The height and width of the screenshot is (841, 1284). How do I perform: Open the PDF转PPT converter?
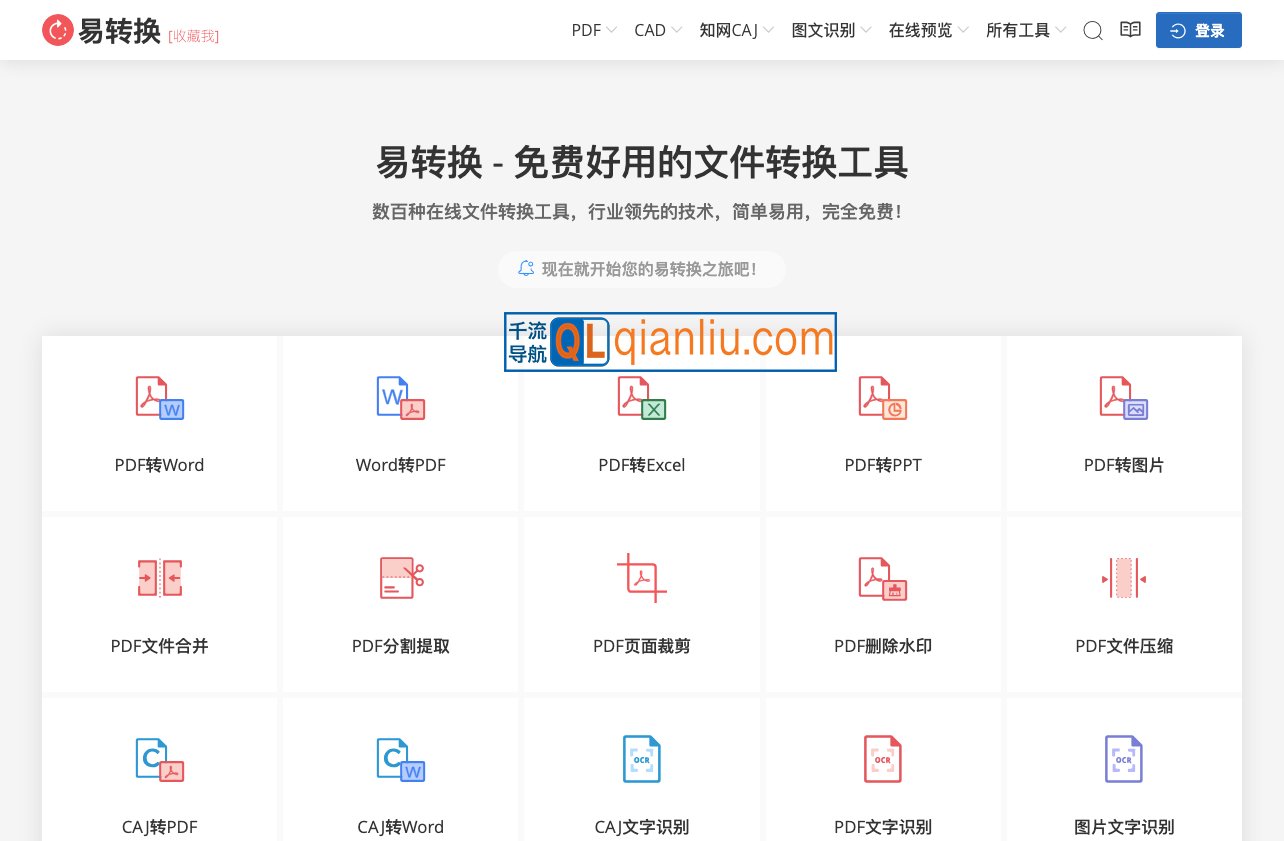(883, 424)
